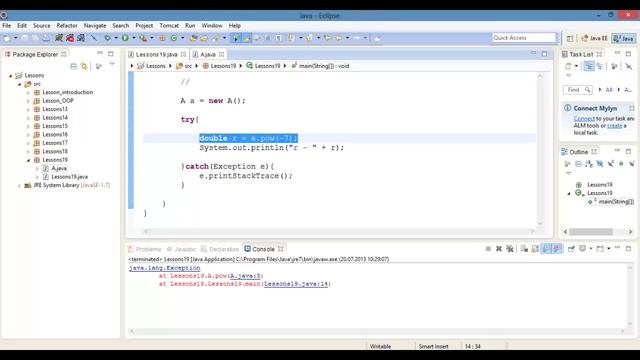Click the New file toolbar icon
The image size is (640, 360).
(7, 38)
